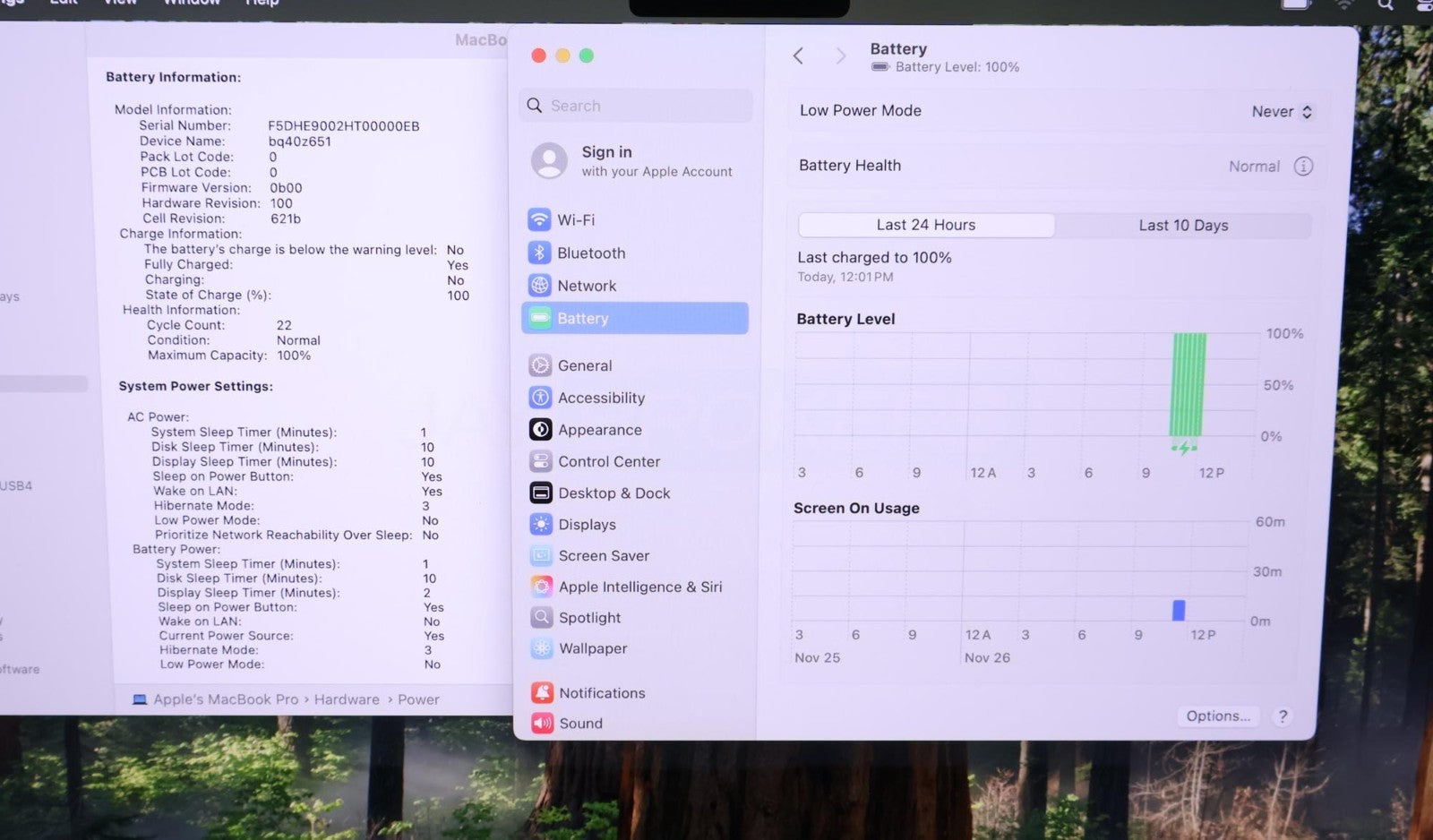Select the Last 24 Hours tab
This screenshot has width=1433, height=840.
[x=925, y=225]
